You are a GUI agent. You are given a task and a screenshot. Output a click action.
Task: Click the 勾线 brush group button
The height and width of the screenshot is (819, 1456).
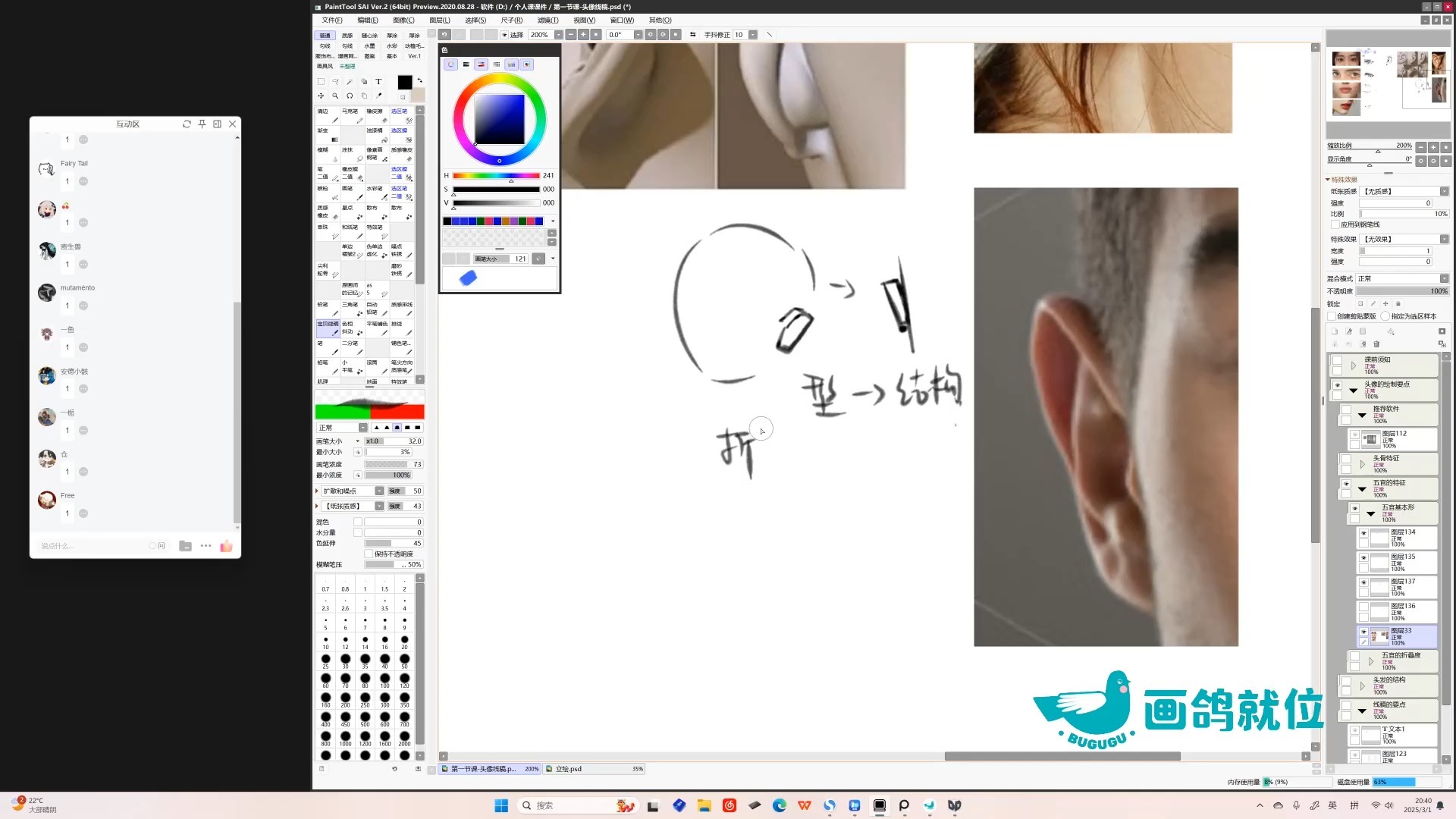[x=325, y=46]
